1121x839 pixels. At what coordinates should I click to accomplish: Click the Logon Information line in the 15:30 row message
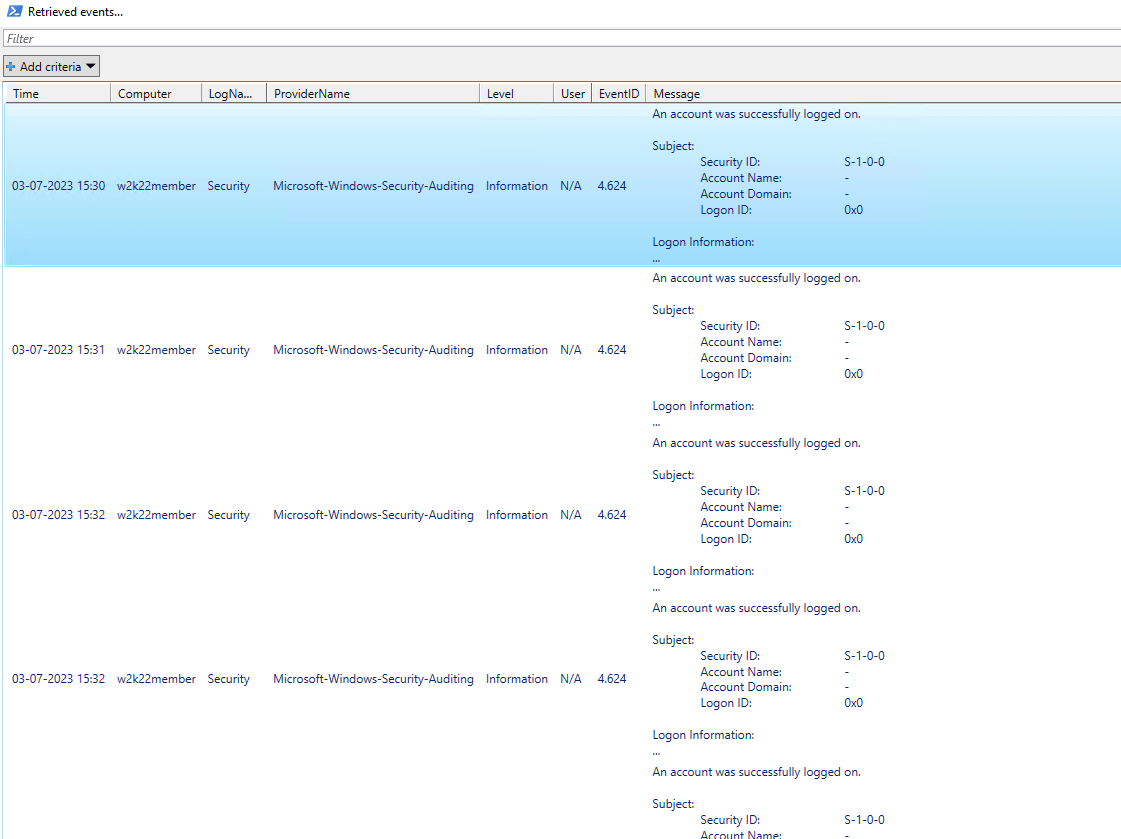tap(703, 242)
